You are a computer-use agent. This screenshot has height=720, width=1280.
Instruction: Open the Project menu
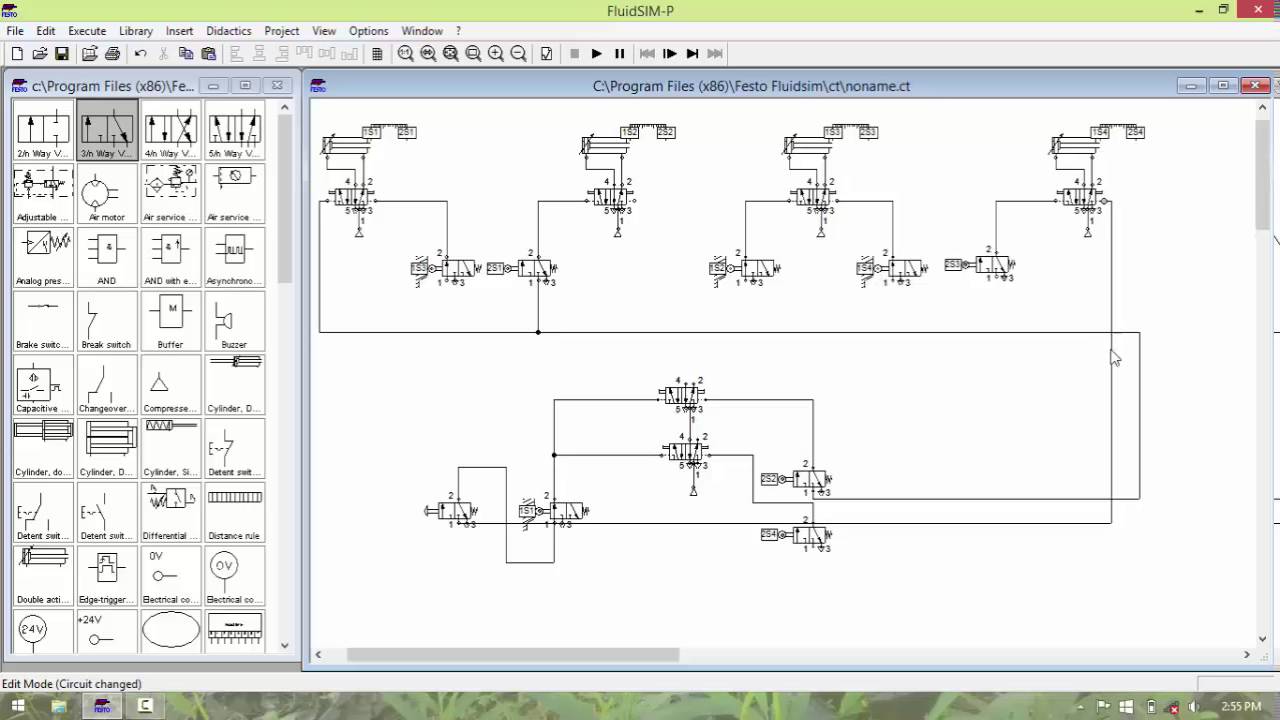(282, 31)
